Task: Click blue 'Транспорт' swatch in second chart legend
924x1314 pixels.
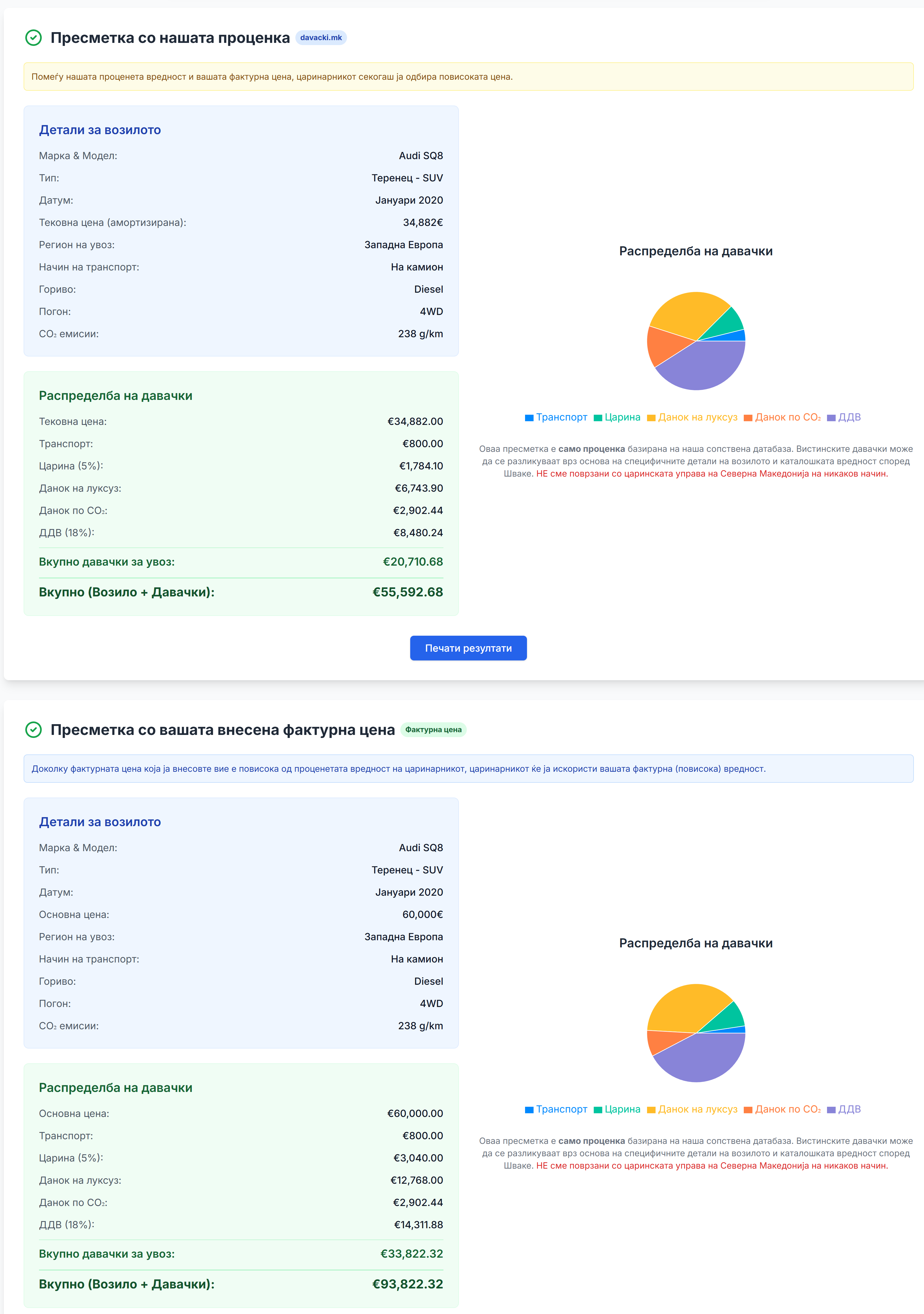Action: coord(529,1110)
